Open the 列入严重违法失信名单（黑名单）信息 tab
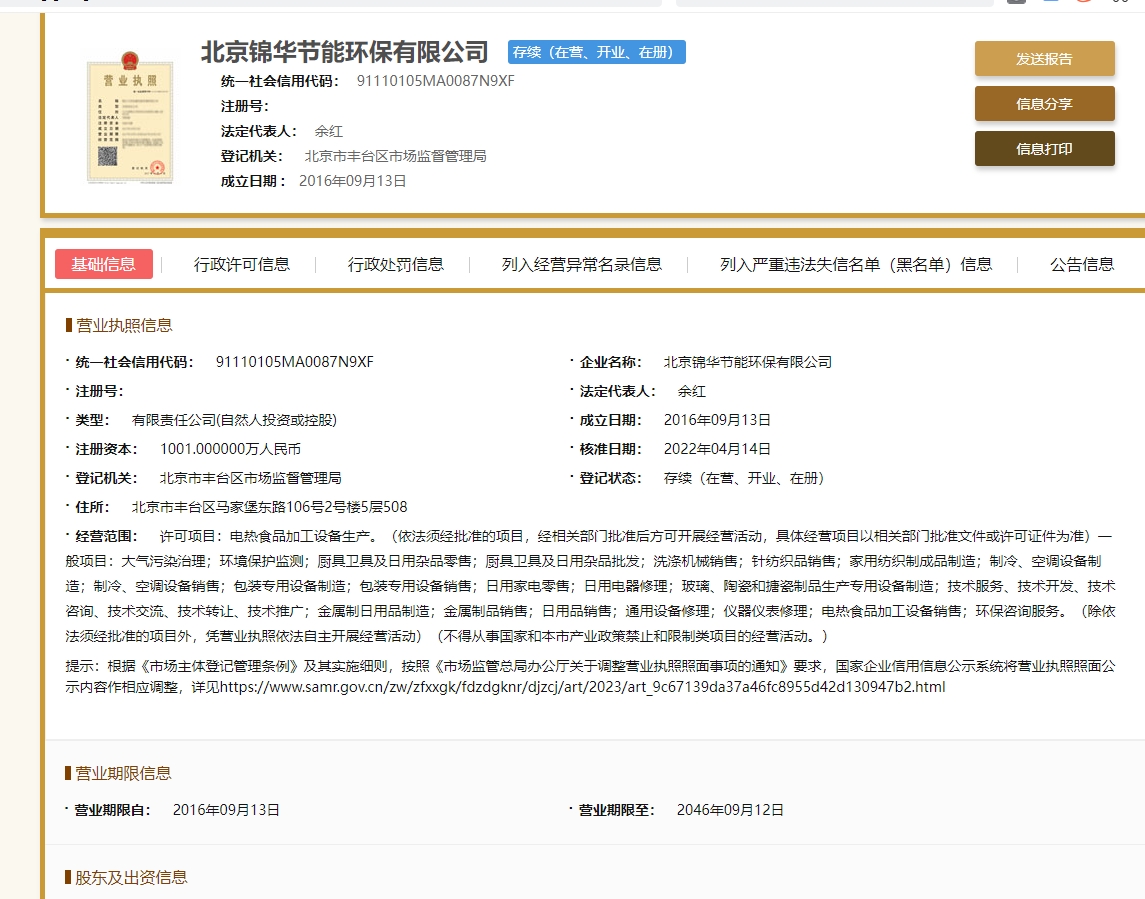1145x899 pixels. 856,264
